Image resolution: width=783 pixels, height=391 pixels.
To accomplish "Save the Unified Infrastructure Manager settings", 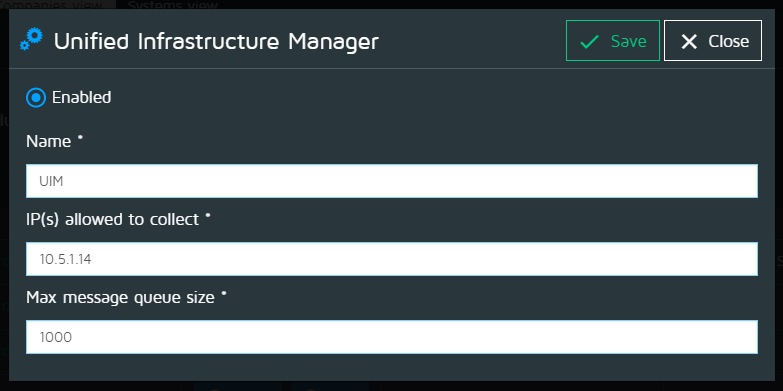I will coord(613,40).
